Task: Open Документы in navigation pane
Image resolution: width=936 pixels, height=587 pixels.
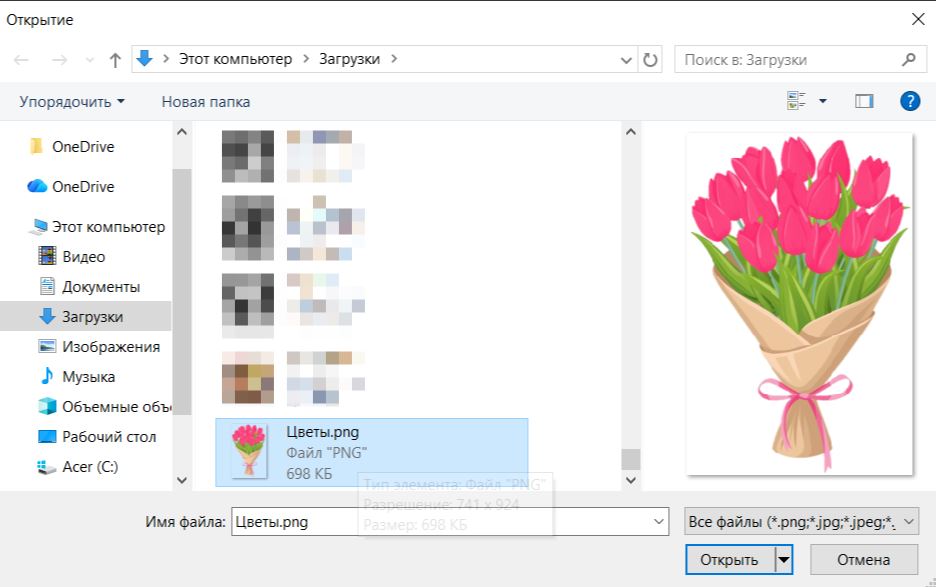Action: click(100, 287)
